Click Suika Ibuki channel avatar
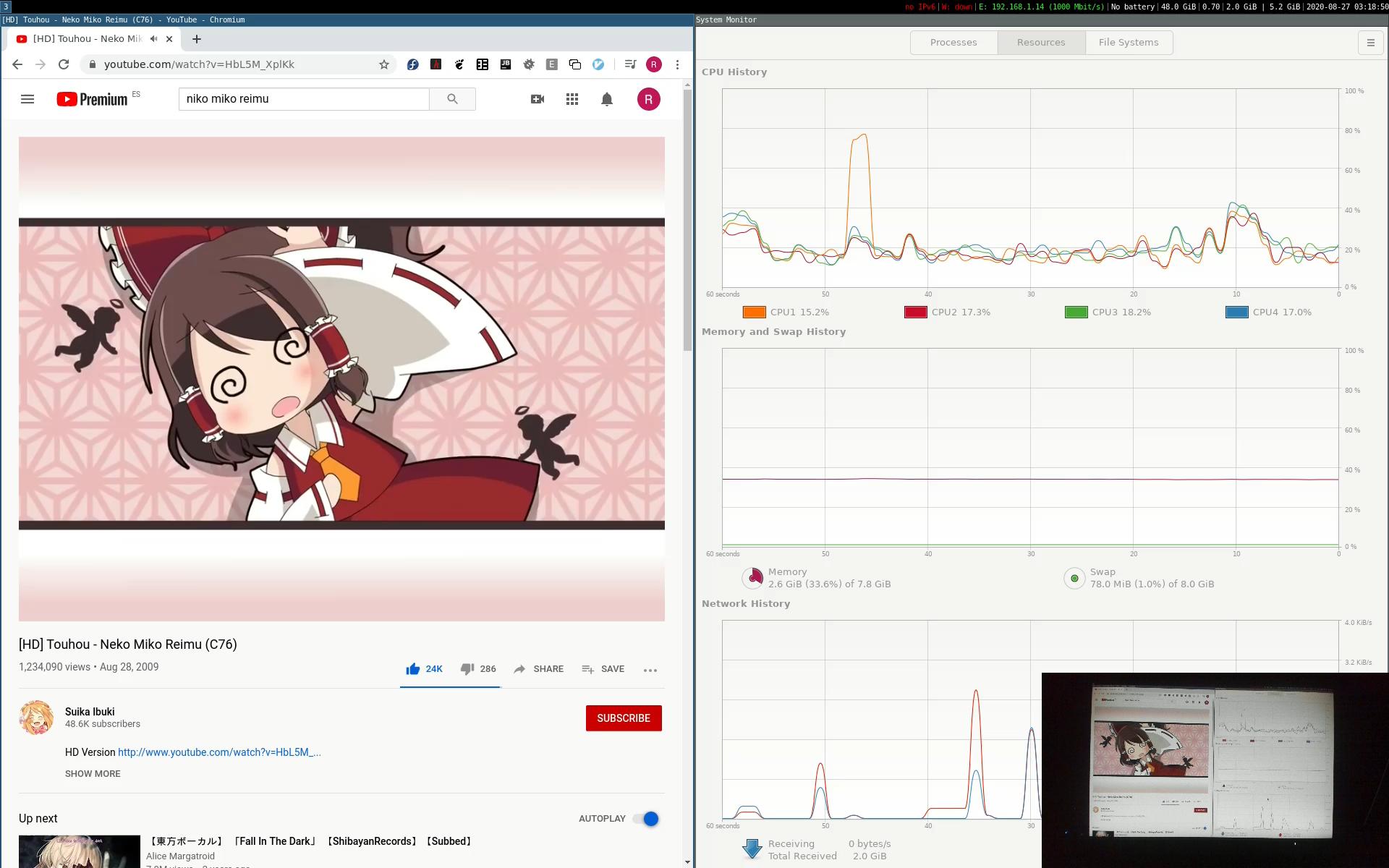1389x868 pixels. pyautogui.click(x=36, y=718)
